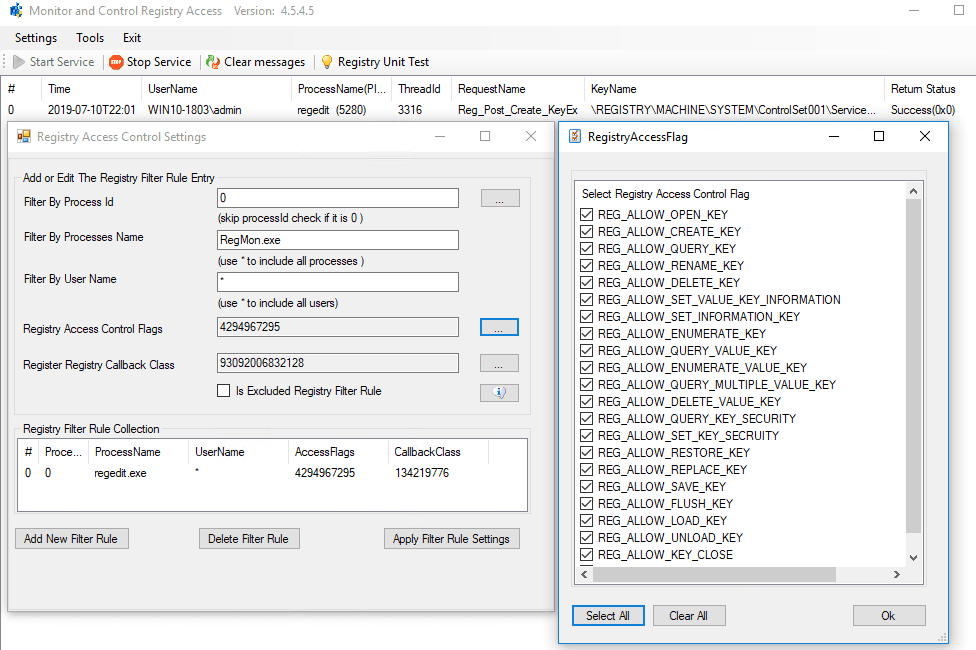The image size is (976, 650).
Task: Toggle REG_ALLOW_DELETE_VALUE_KEY checkbox
Action: tap(586, 402)
